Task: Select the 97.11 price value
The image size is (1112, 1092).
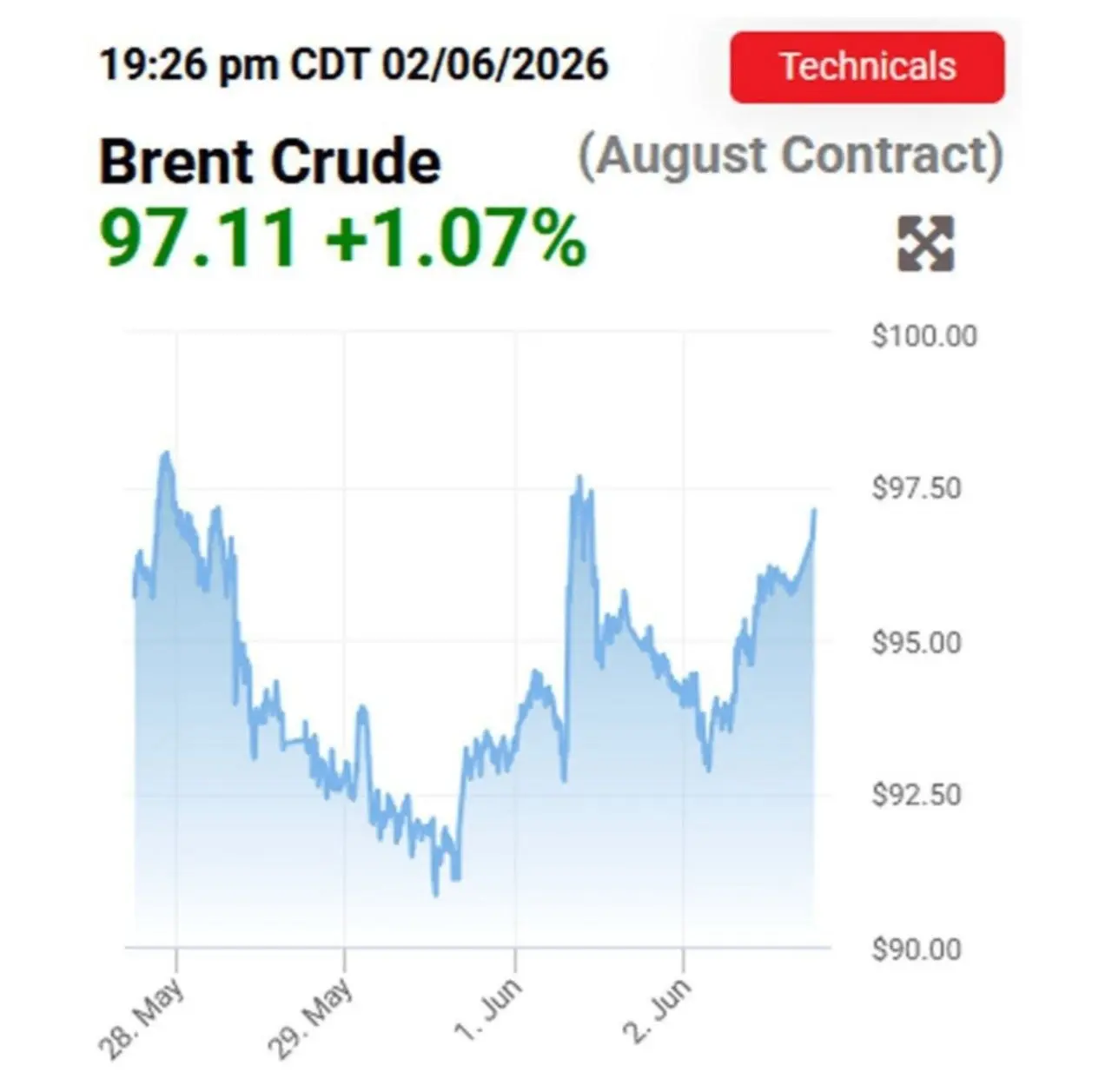Action: pos(200,239)
